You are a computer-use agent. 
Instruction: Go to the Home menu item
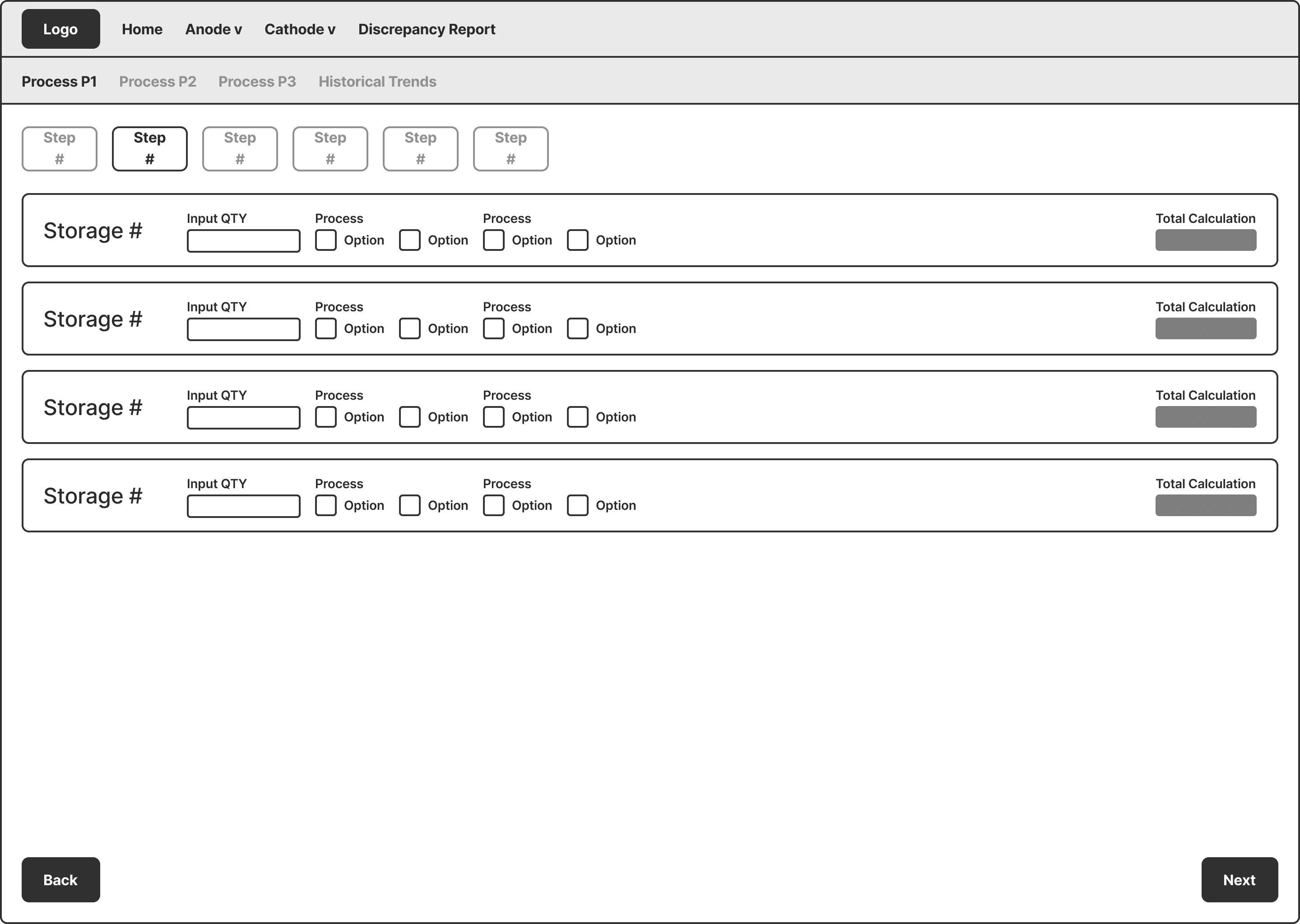pyautogui.click(x=142, y=29)
